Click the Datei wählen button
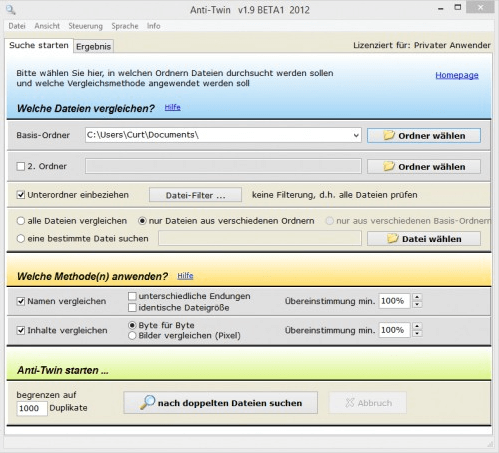499x453 pixels. point(424,239)
